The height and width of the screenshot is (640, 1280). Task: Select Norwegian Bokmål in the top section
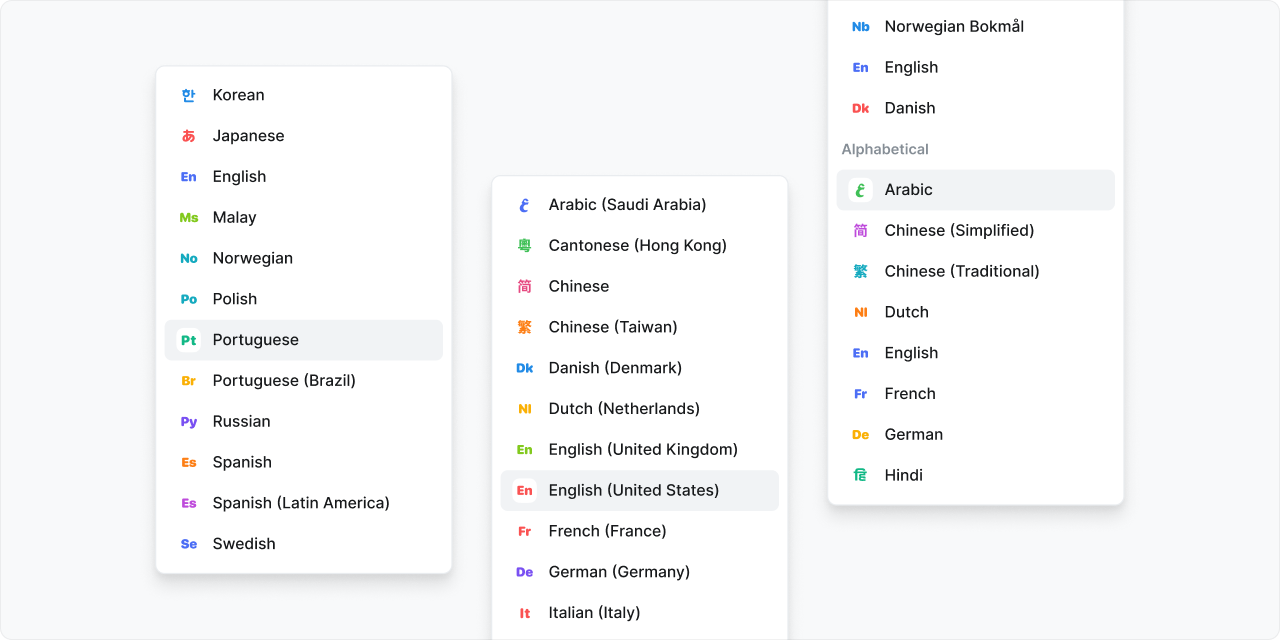[976, 27]
